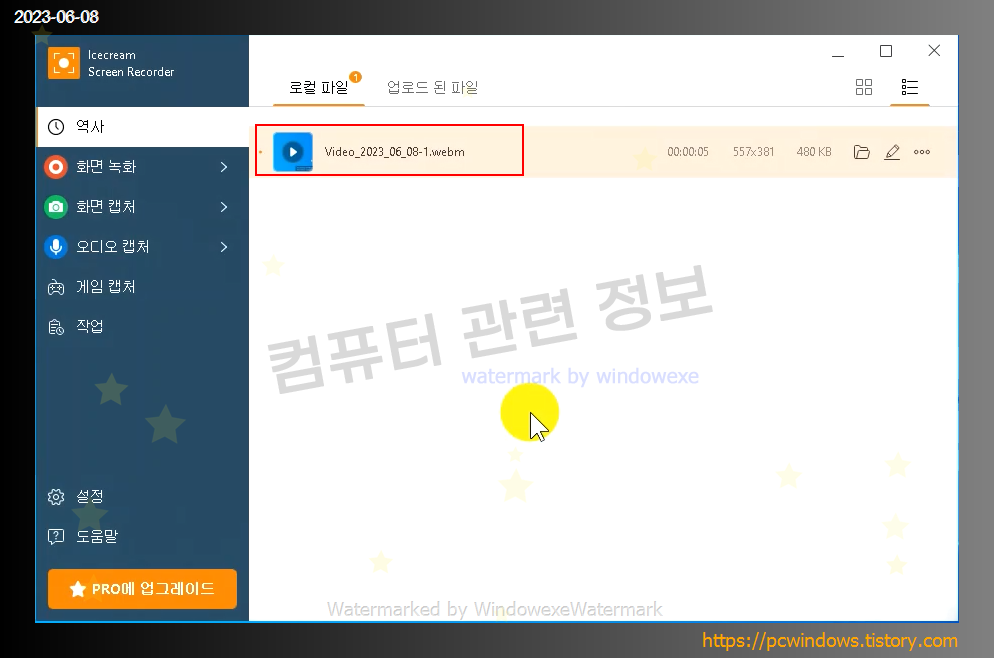Screen dimensions: 994x658
Task: Click the clock icon beside 역사
Action: 56,127
